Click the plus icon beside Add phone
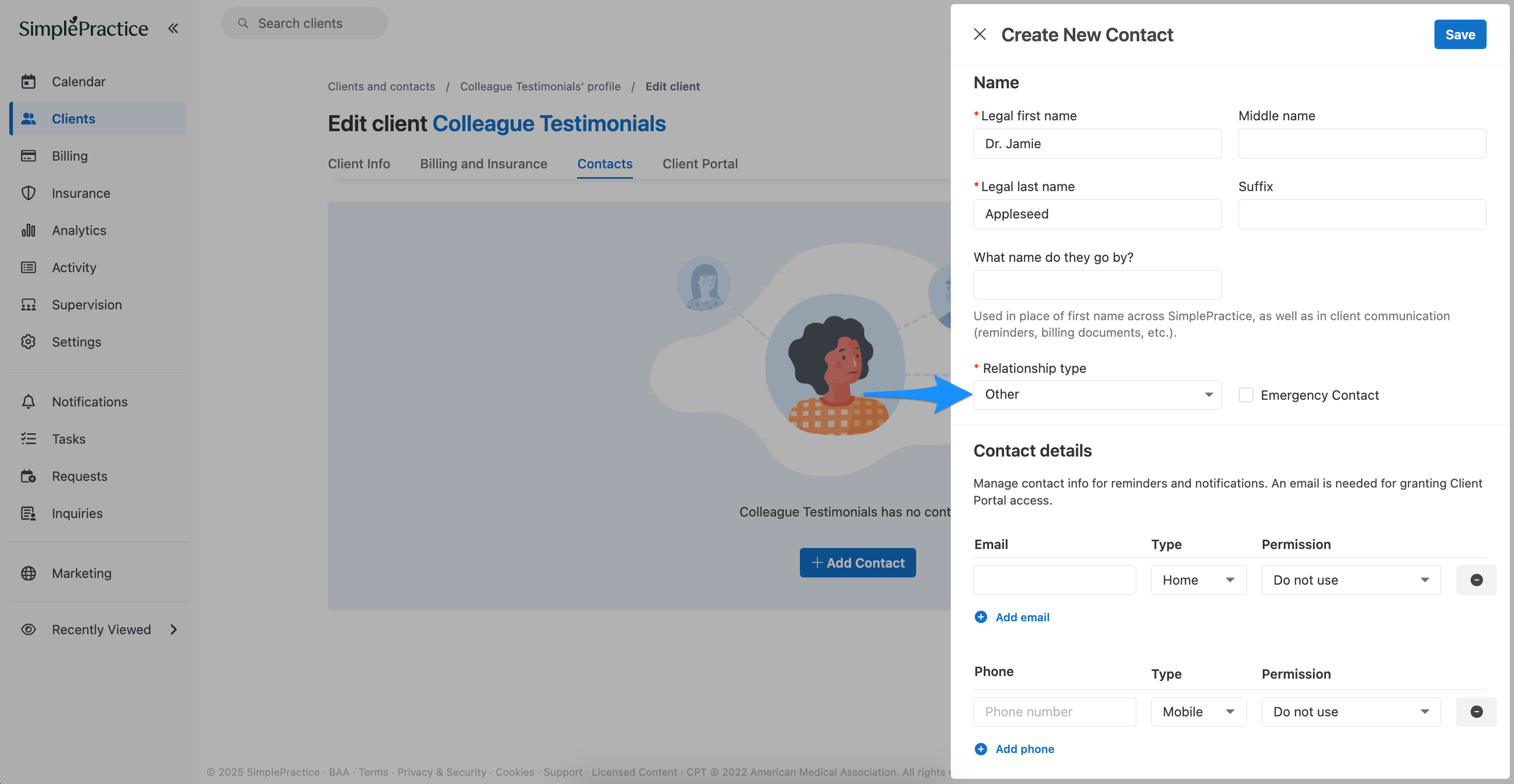This screenshot has width=1514, height=784. point(981,749)
